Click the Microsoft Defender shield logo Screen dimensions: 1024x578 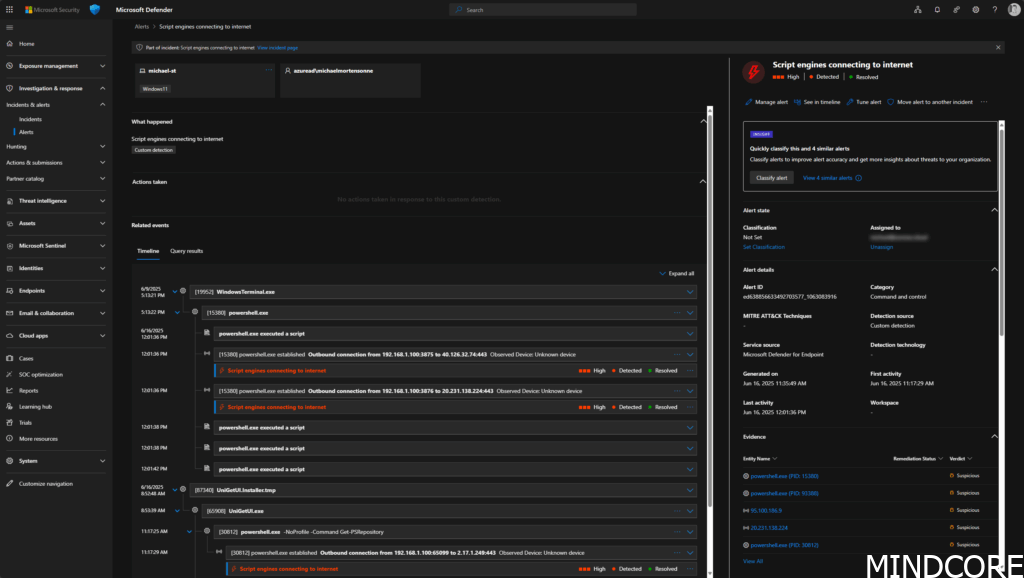coord(95,9)
